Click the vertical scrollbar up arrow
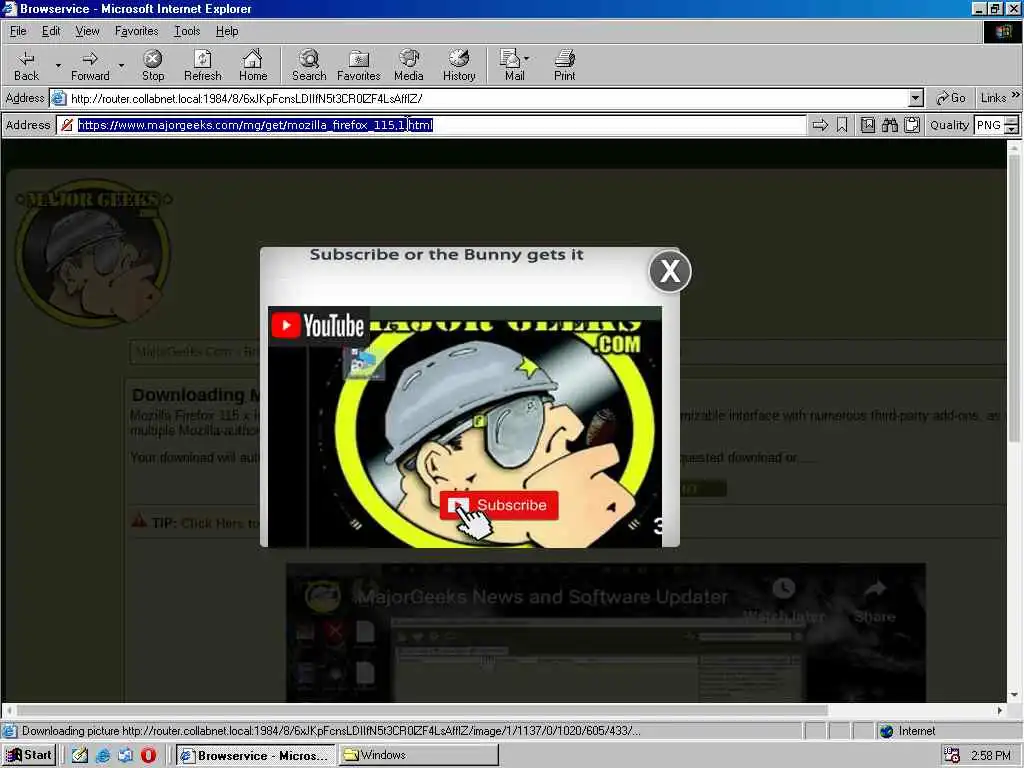Viewport: 1024px width, 768px height. (x=1014, y=148)
